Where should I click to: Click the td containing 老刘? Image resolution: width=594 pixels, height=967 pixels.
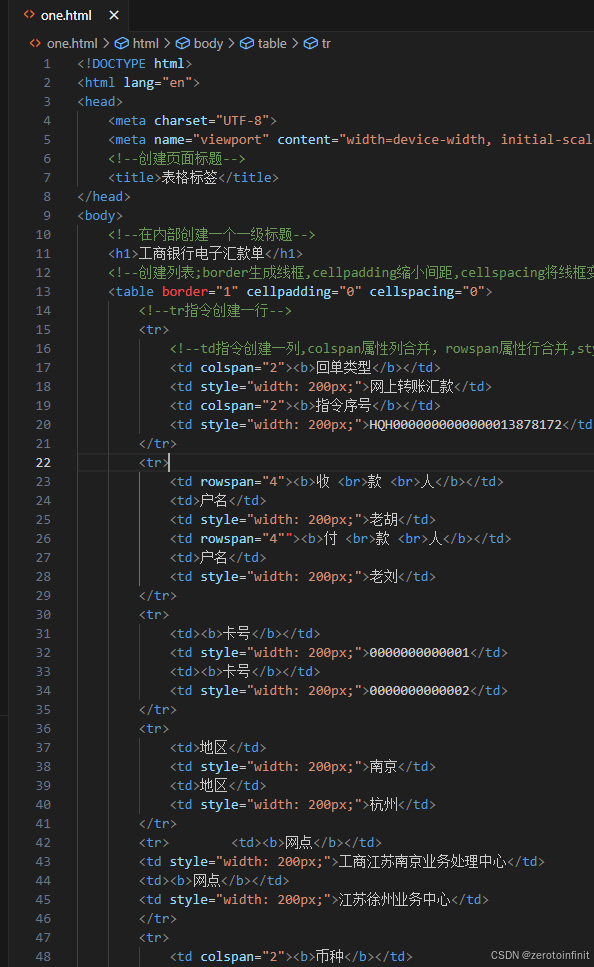[x=303, y=577]
